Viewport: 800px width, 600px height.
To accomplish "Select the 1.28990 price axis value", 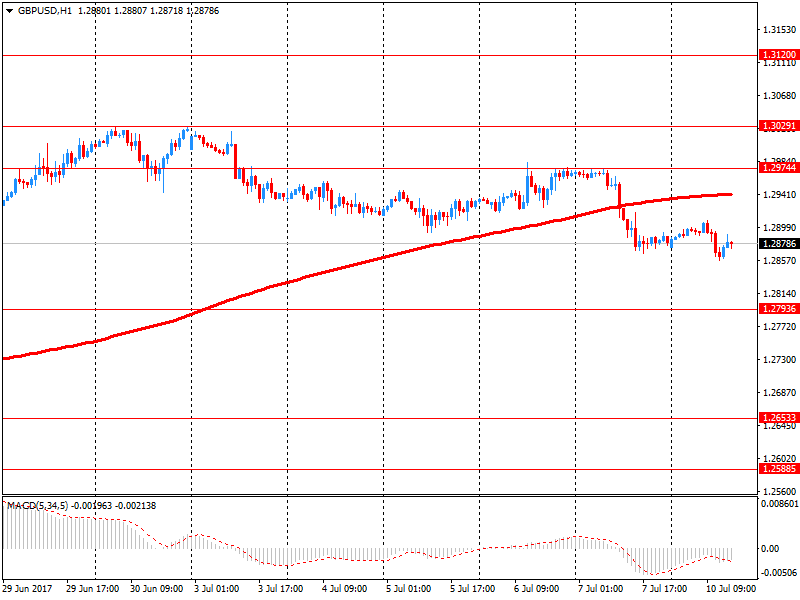I will 779,228.
